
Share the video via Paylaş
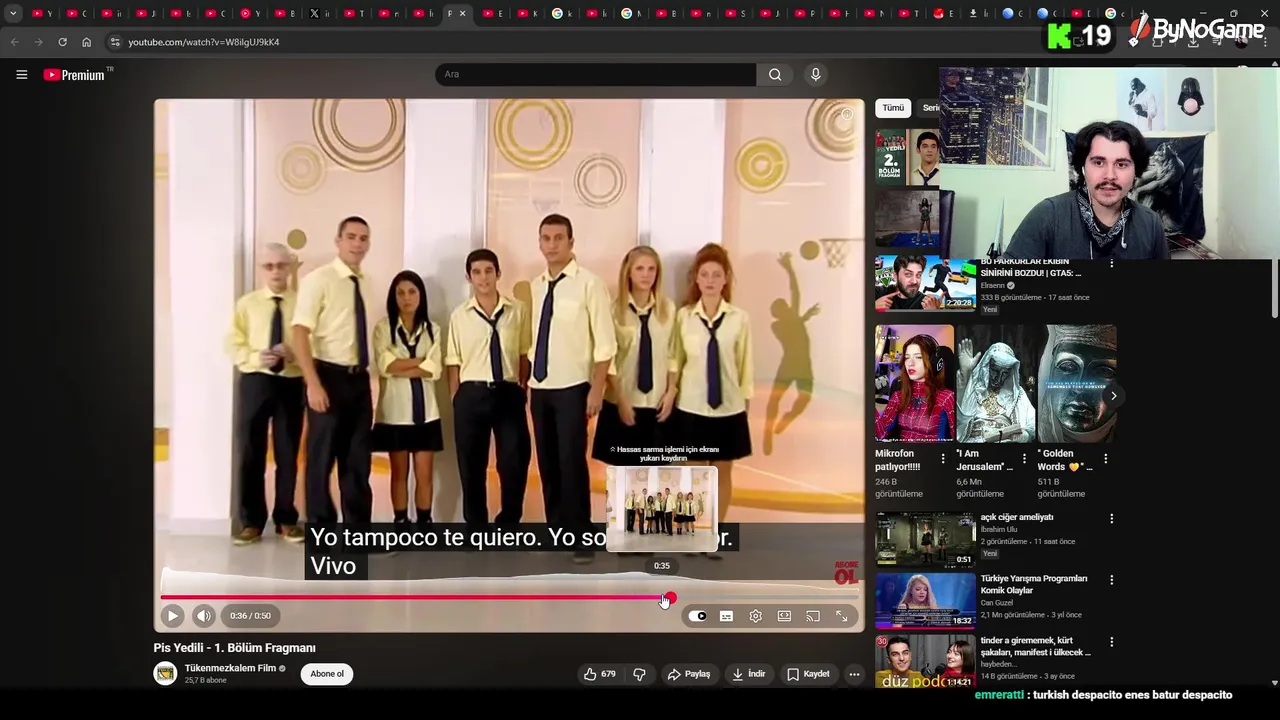(688, 674)
